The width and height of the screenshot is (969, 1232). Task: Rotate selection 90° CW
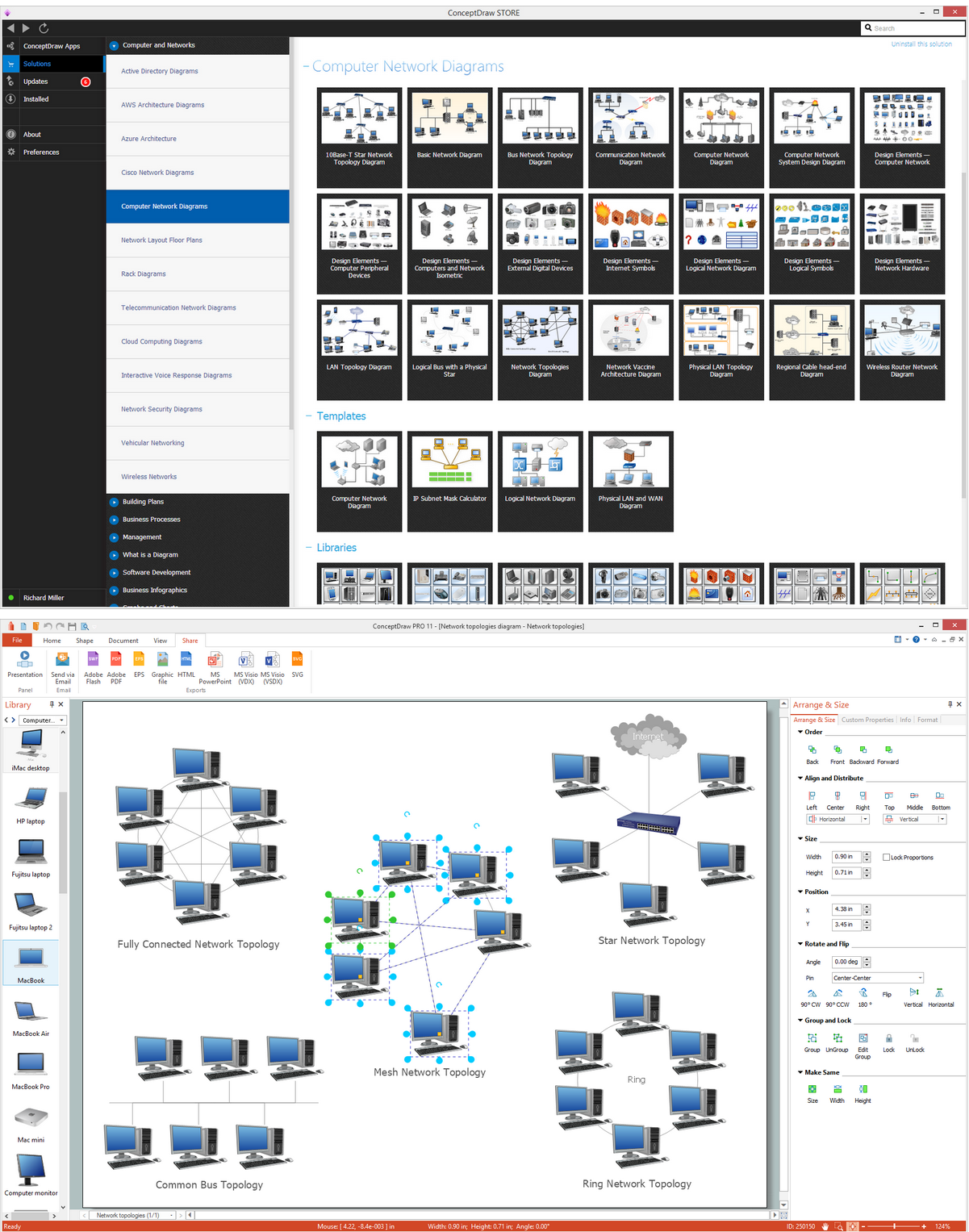[x=811, y=998]
